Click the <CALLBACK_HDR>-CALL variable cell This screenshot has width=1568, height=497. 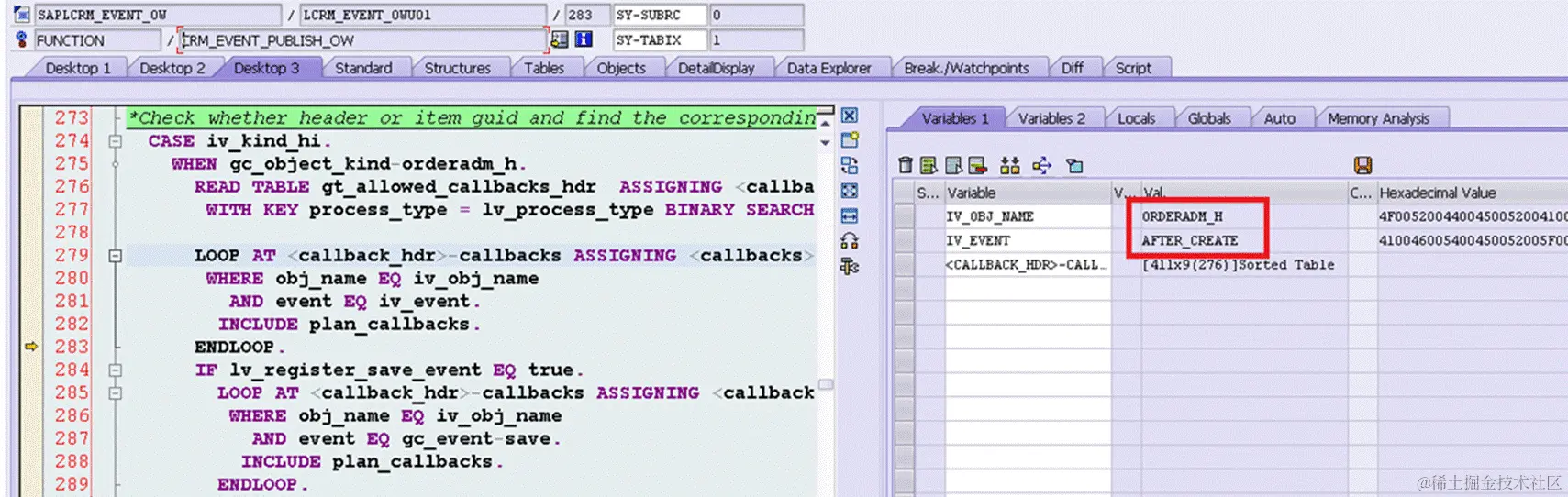pyautogui.click(x=1028, y=264)
